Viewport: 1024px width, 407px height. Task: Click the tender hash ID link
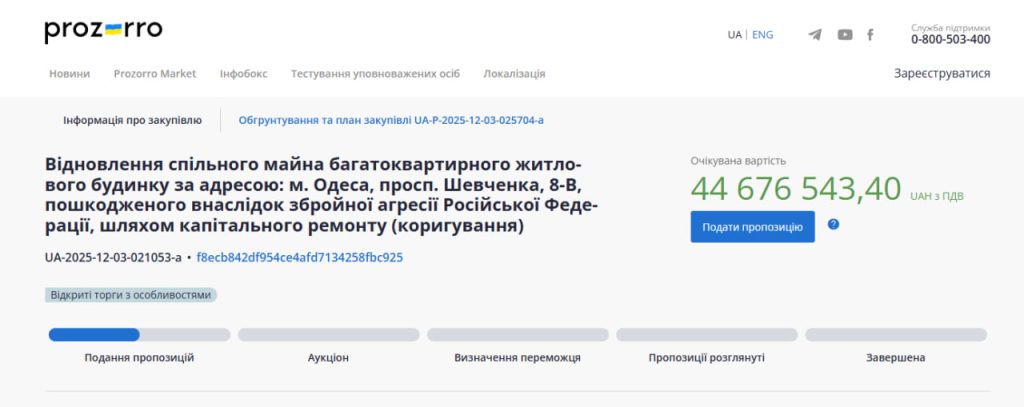click(x=300, y=257)
